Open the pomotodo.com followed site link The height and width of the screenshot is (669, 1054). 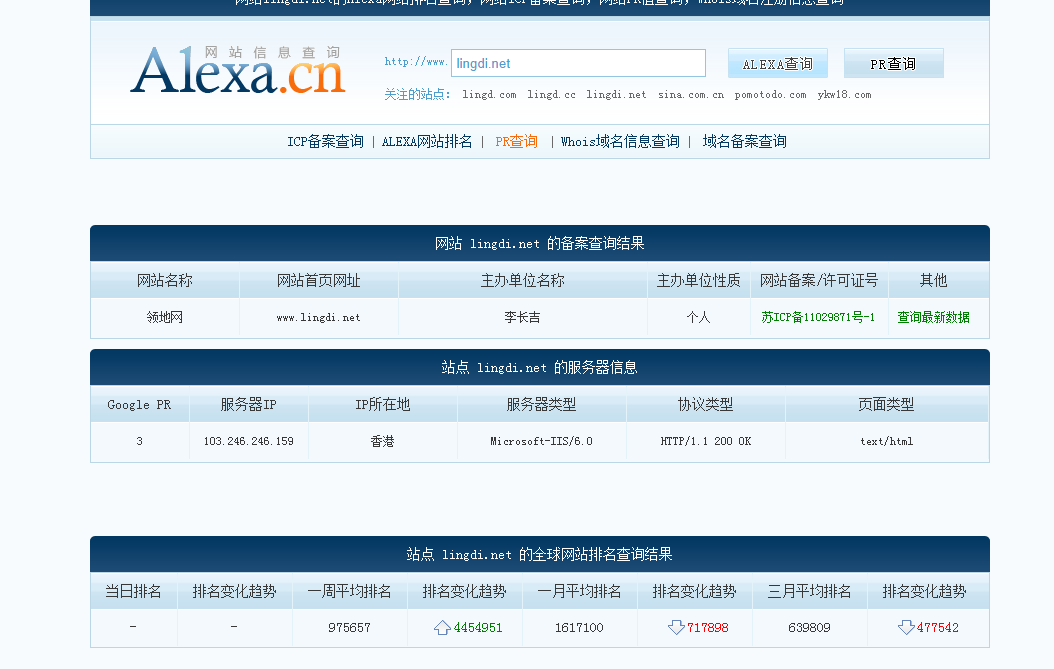tap(770, 95)
